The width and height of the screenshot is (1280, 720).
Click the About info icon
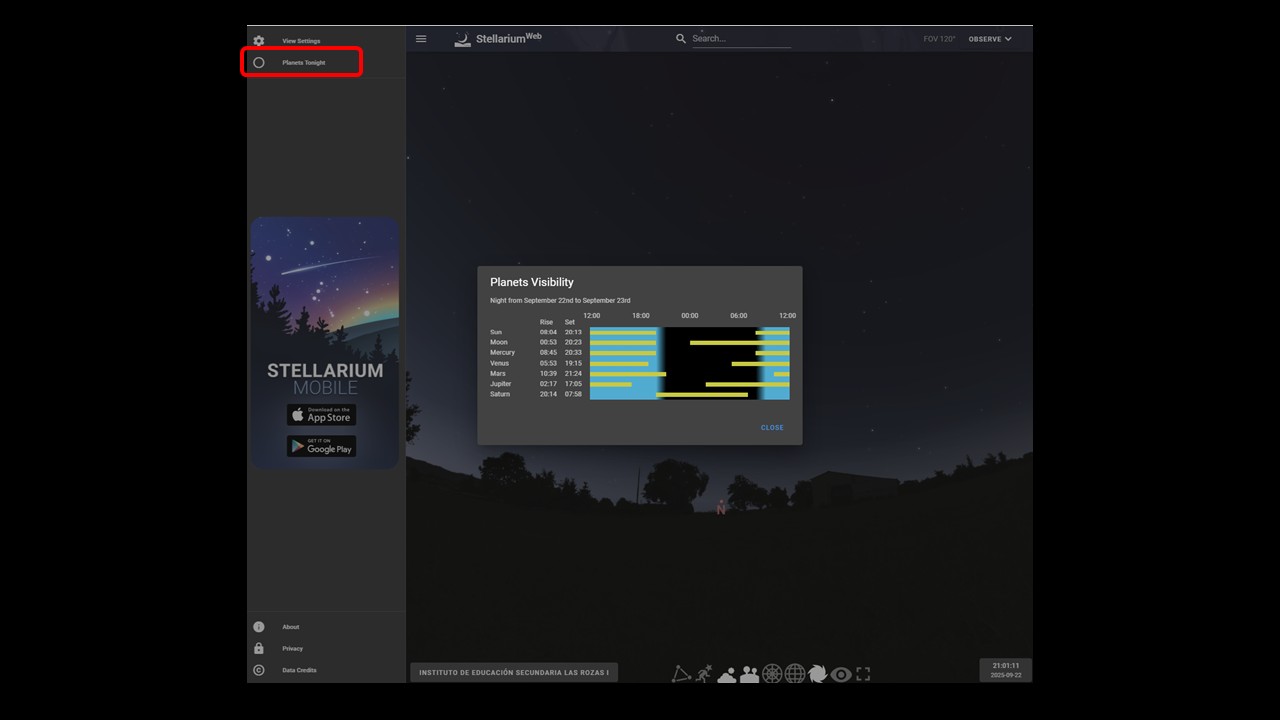[x=259, y=627]
